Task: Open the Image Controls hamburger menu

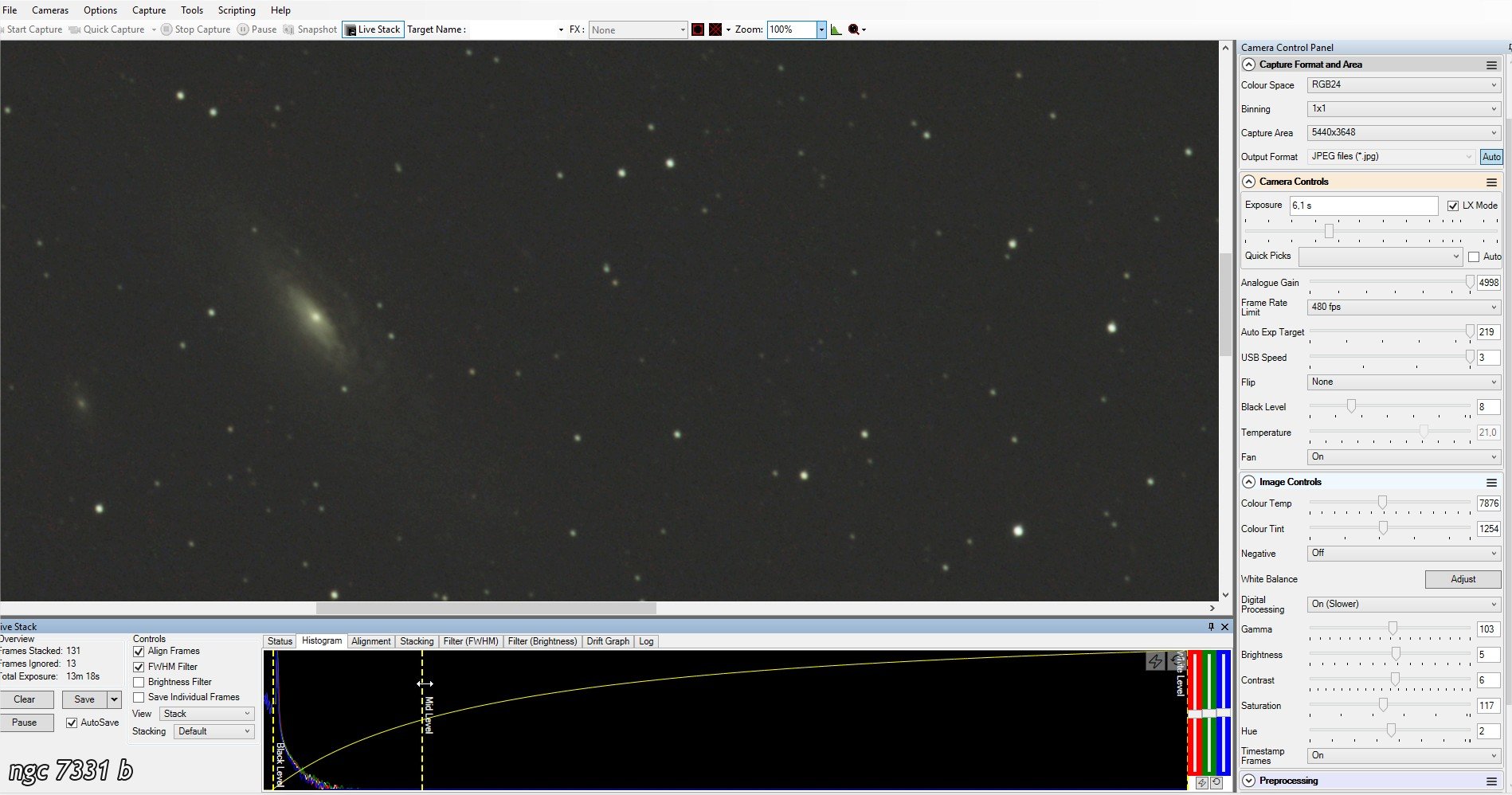Action: 1491,482
